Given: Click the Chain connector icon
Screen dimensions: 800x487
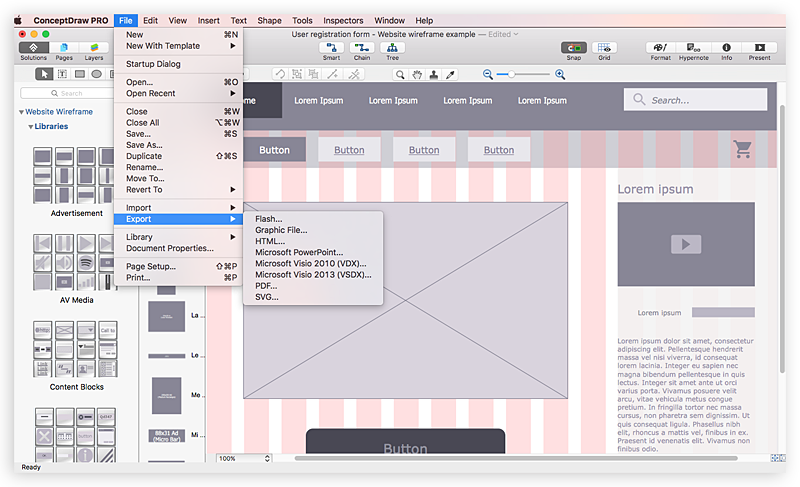Looking at the screenshot, I should (362, 48).
